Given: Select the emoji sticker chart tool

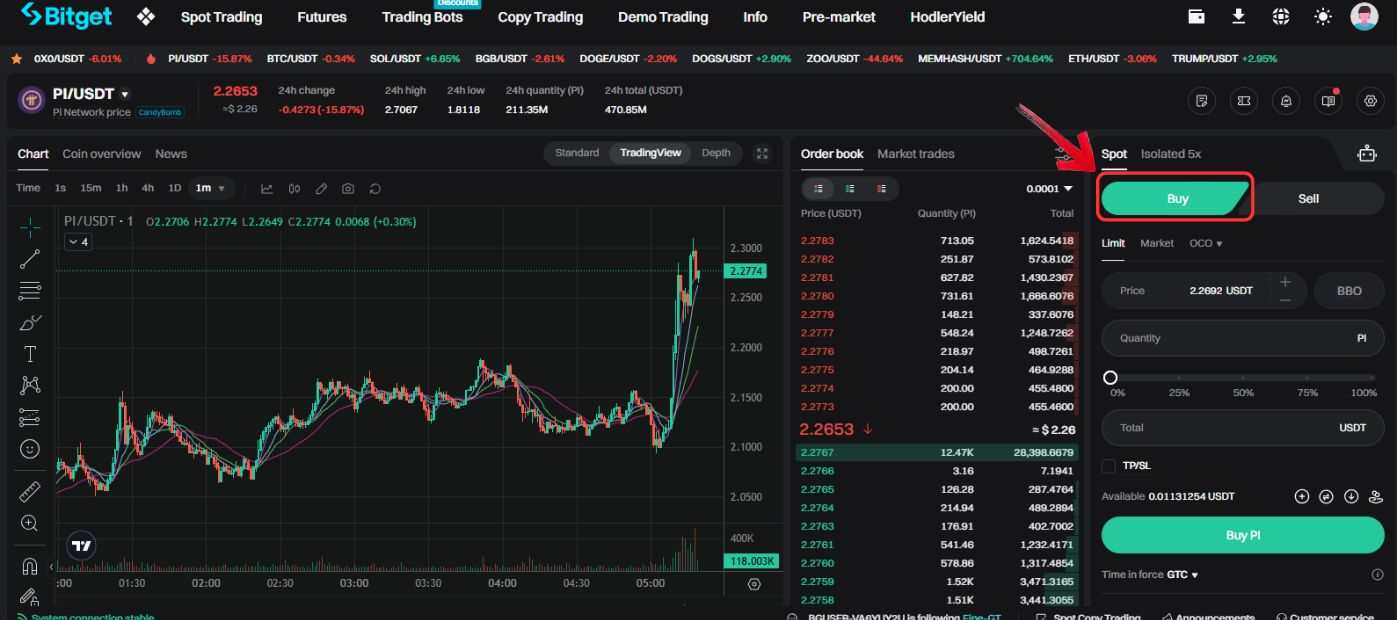Looking at the screenshot, I should tap(29, 449).
